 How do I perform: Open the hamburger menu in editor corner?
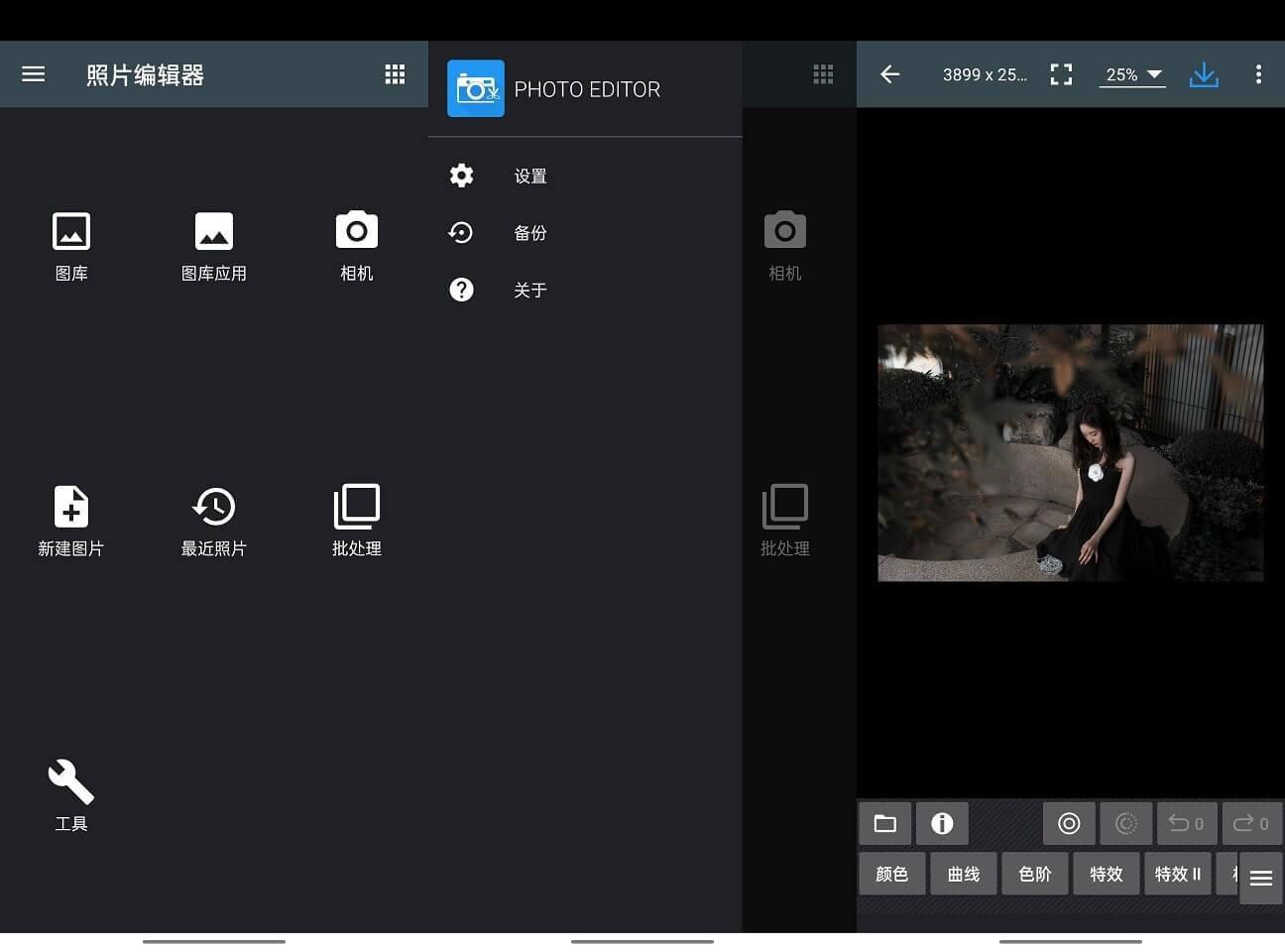[1260, 878]
